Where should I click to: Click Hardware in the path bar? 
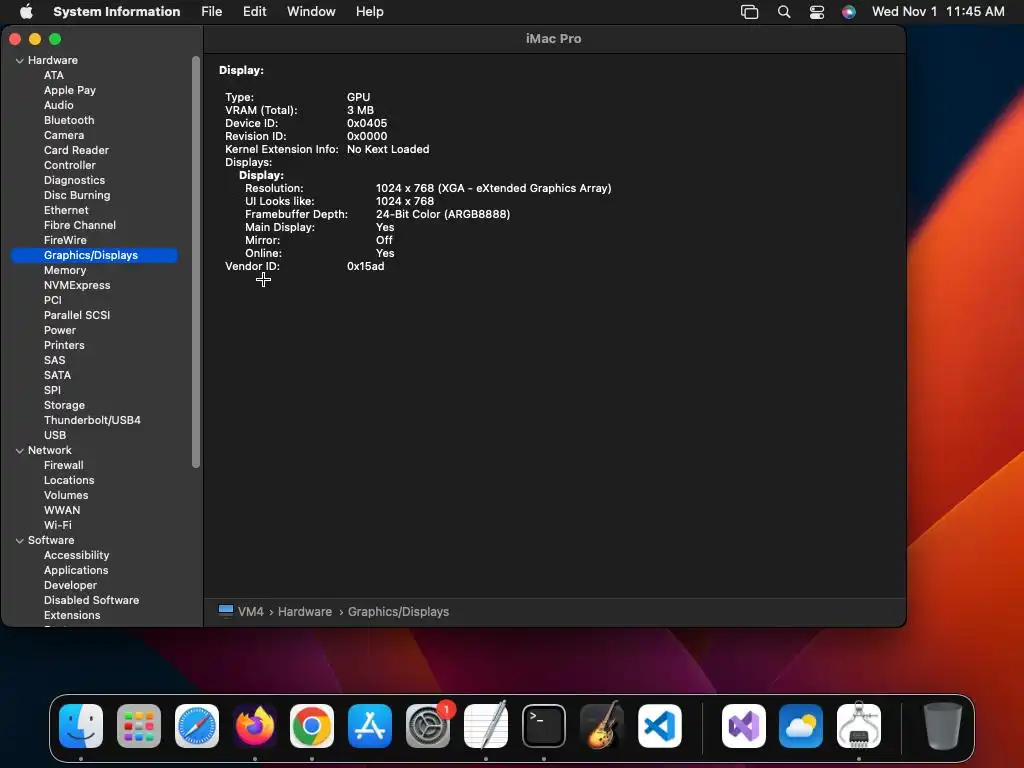305,611
